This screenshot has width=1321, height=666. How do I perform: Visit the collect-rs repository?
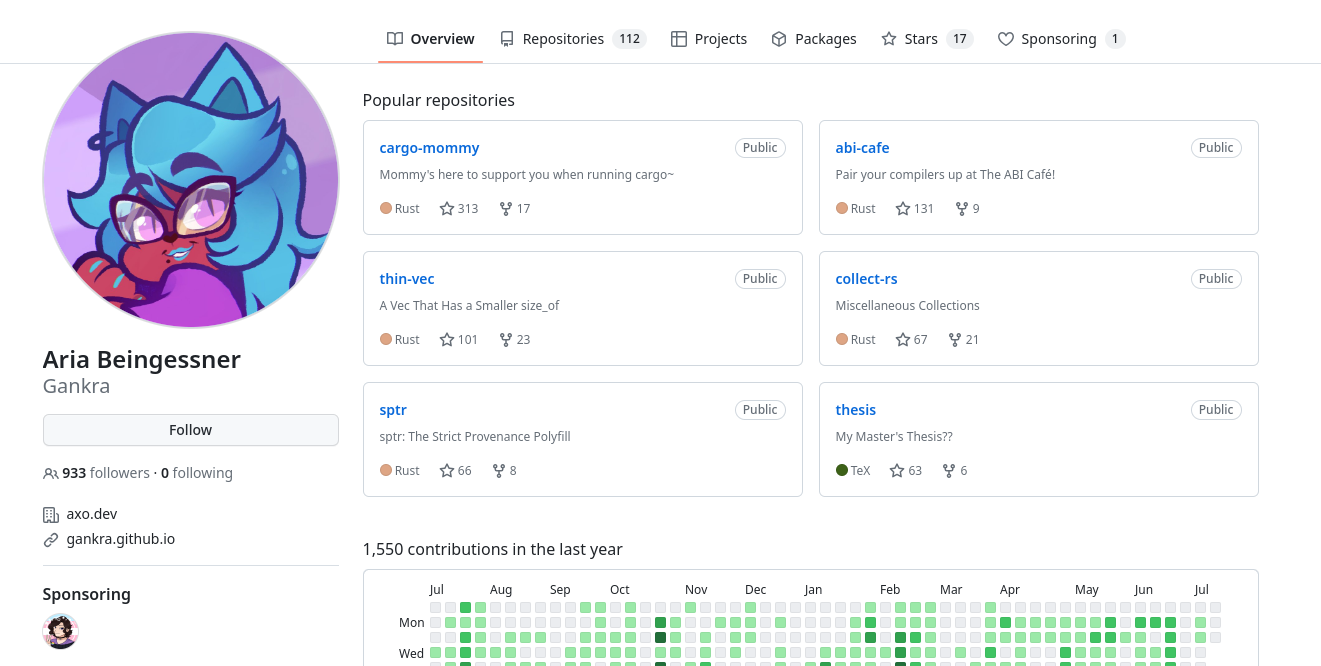point(866,279)
